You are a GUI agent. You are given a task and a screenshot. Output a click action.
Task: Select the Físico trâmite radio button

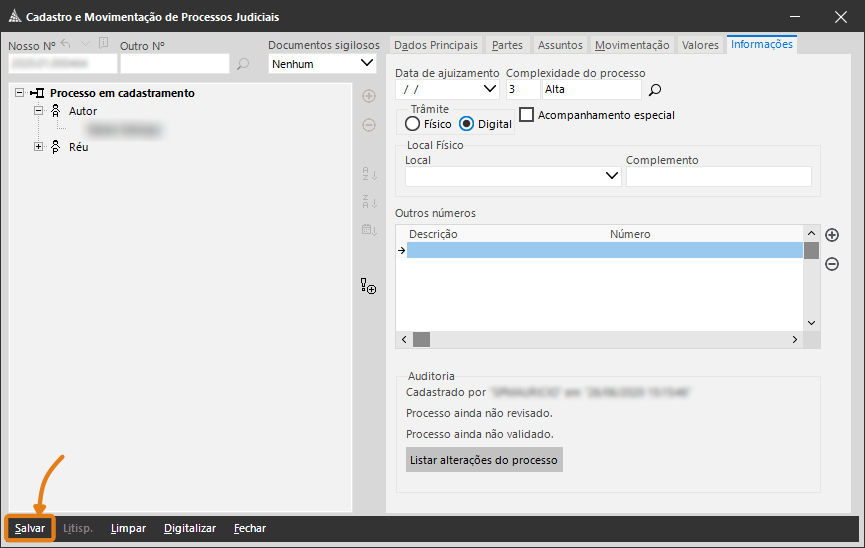[413, 124]
